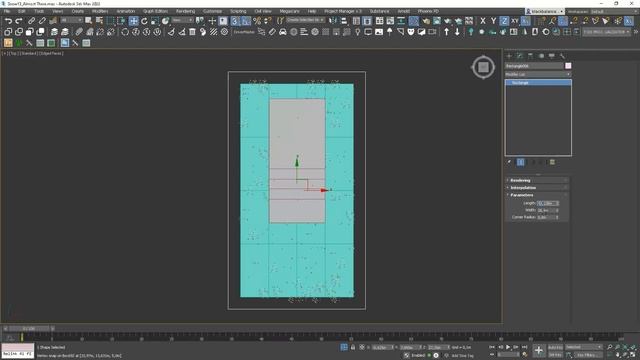This screenshot has height=360, width=640.
Task: Constrain movement to the Y axis
Action: 493,21
